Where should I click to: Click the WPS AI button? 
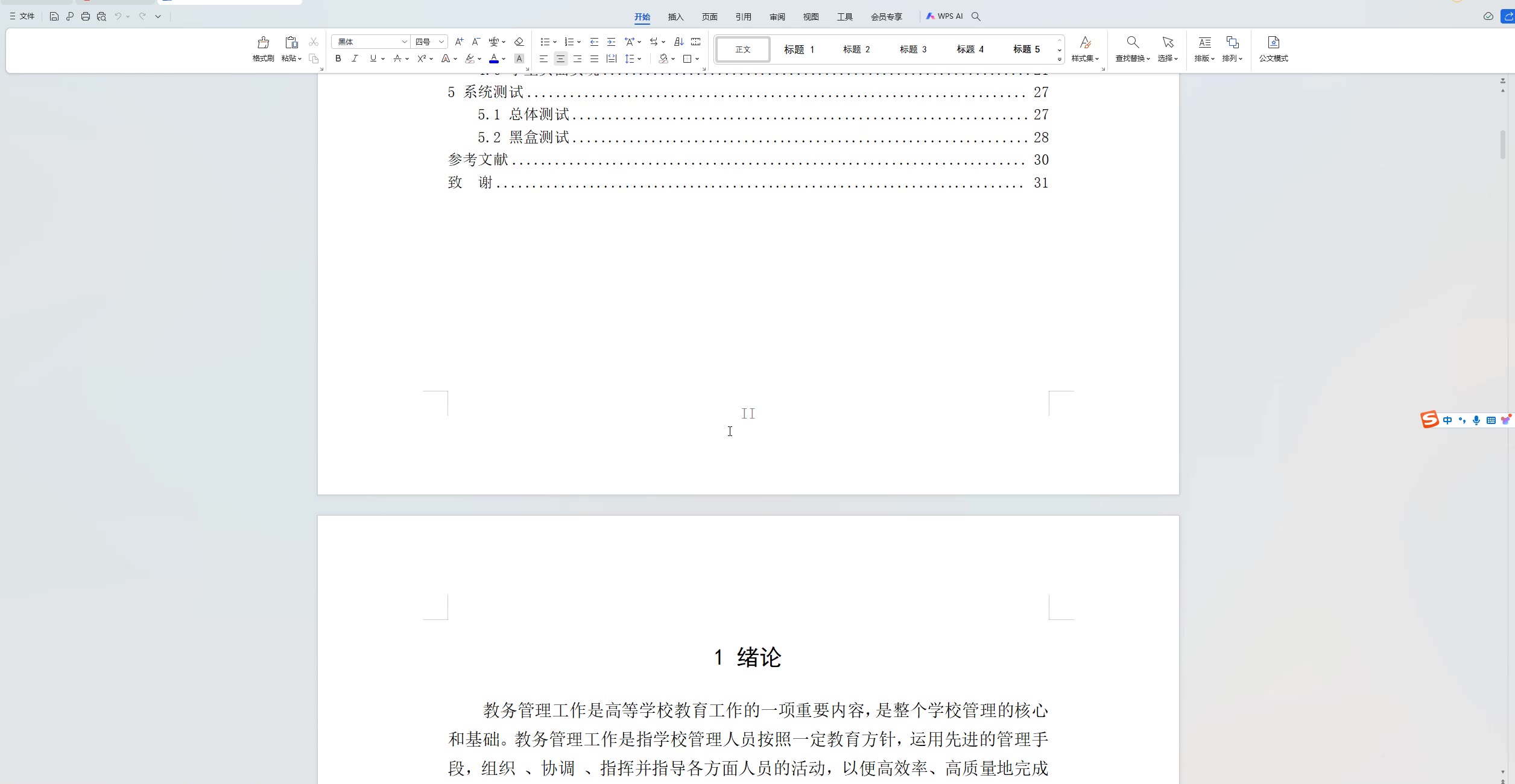click(944, 16)
